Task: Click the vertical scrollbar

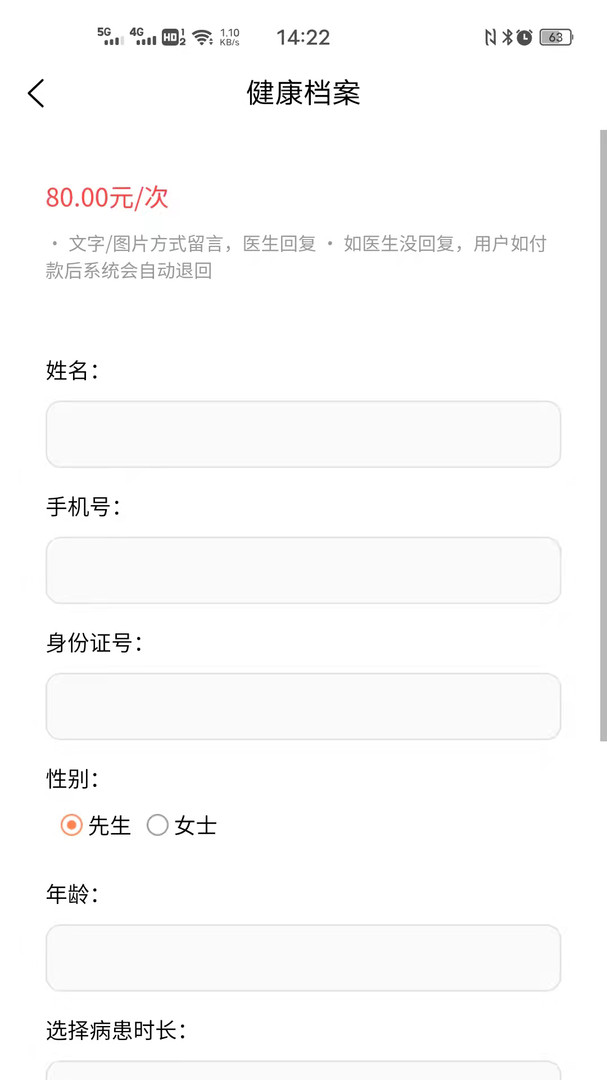Action: pyautogui.click(x=603, y=435)
